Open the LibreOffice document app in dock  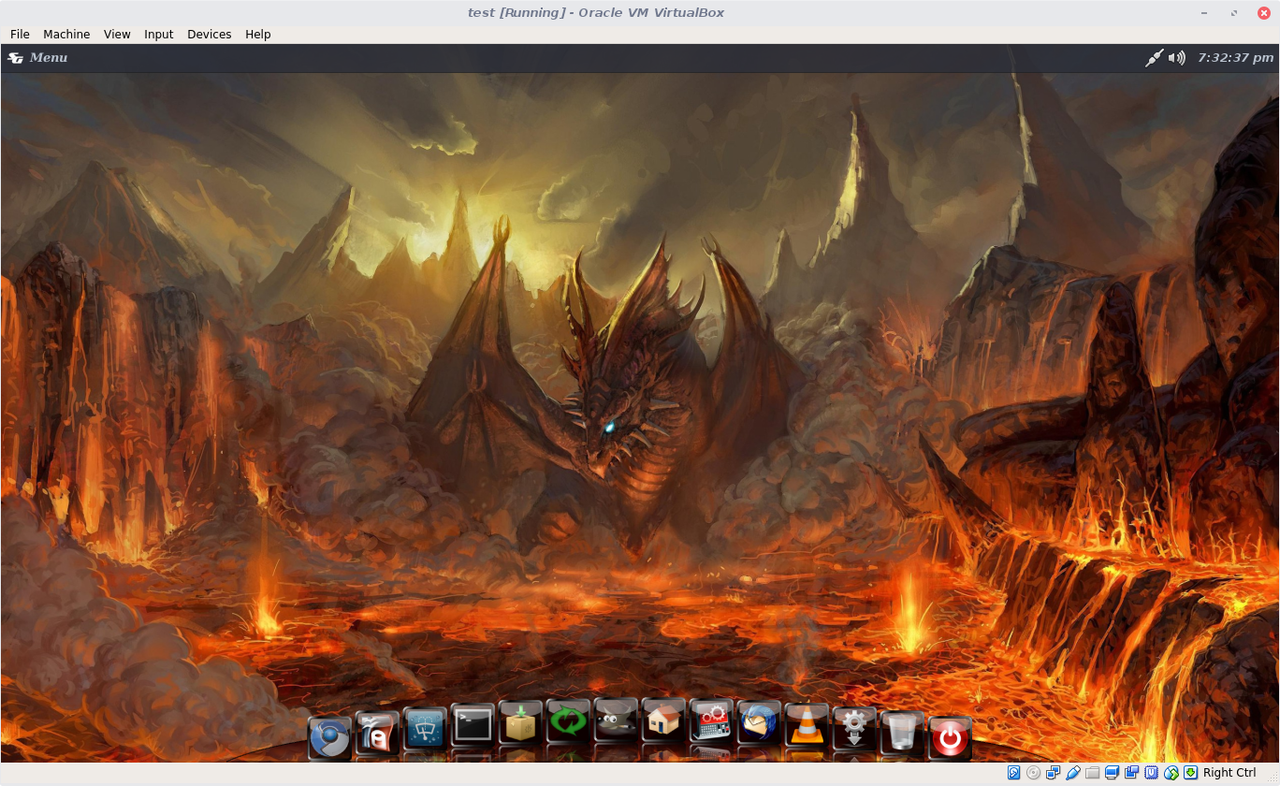pos(377,735)
